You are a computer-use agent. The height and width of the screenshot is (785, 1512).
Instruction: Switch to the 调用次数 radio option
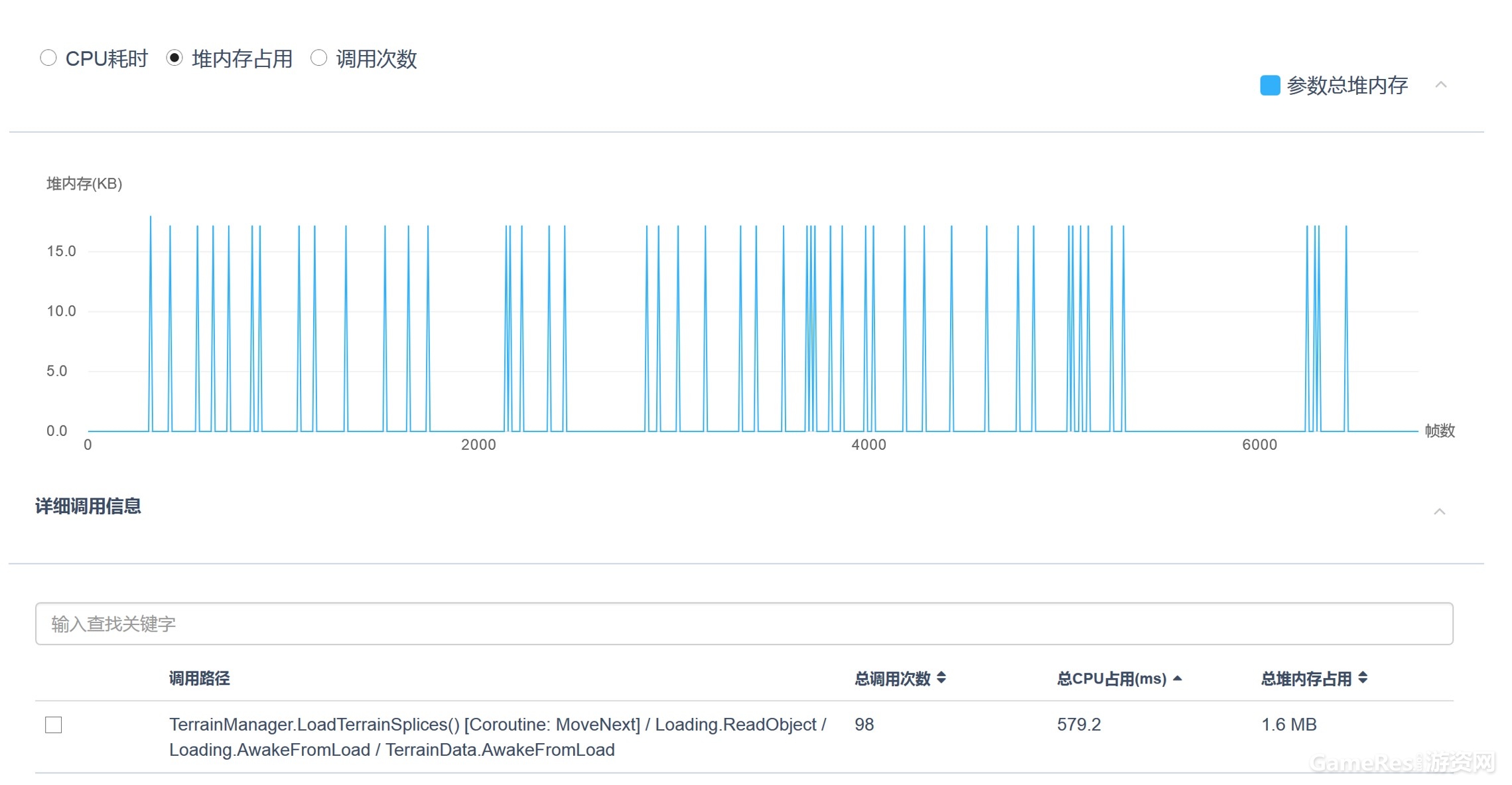pos(319,58)
